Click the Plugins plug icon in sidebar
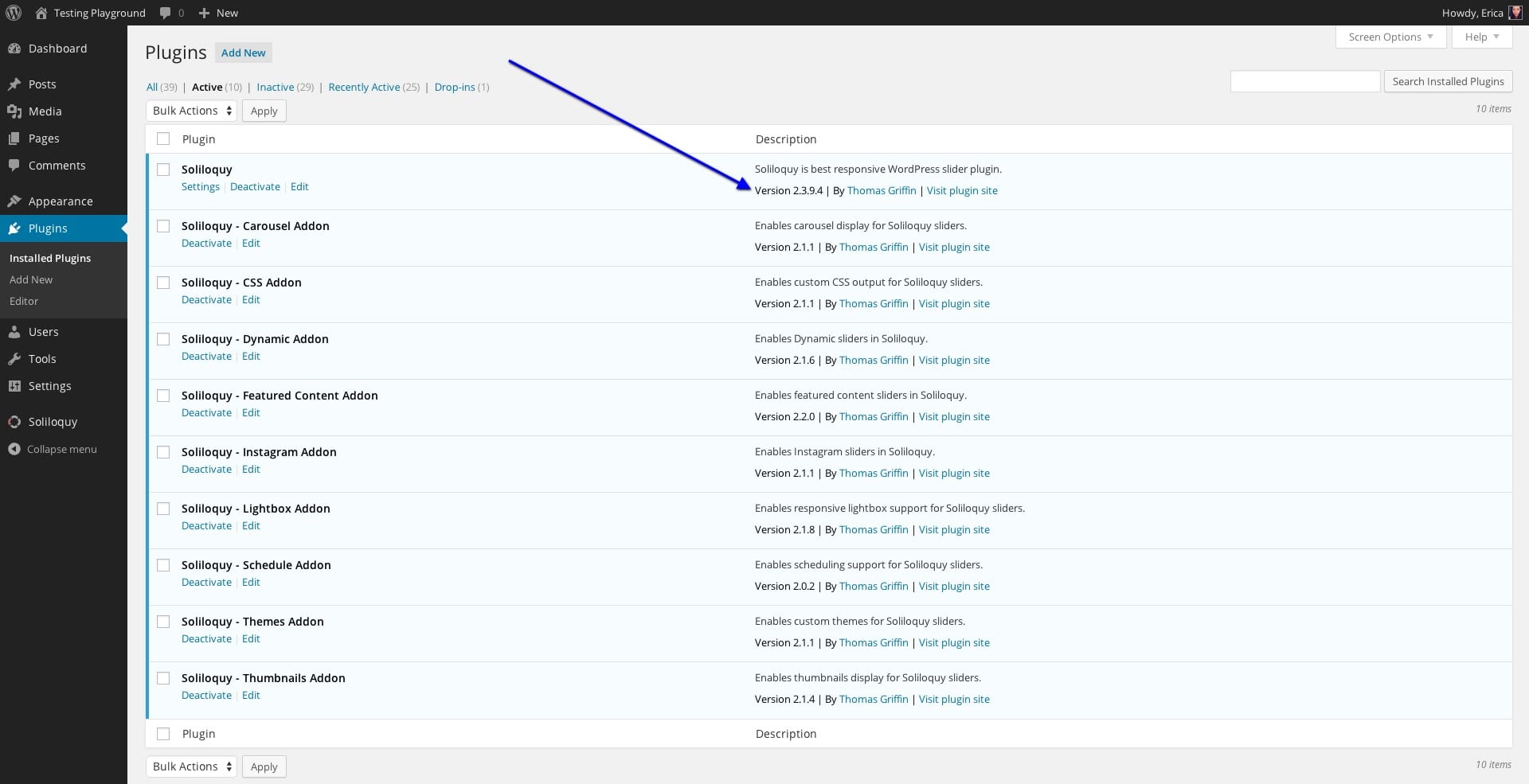Viewport: 1529px width, 784px height. [14, 228]
